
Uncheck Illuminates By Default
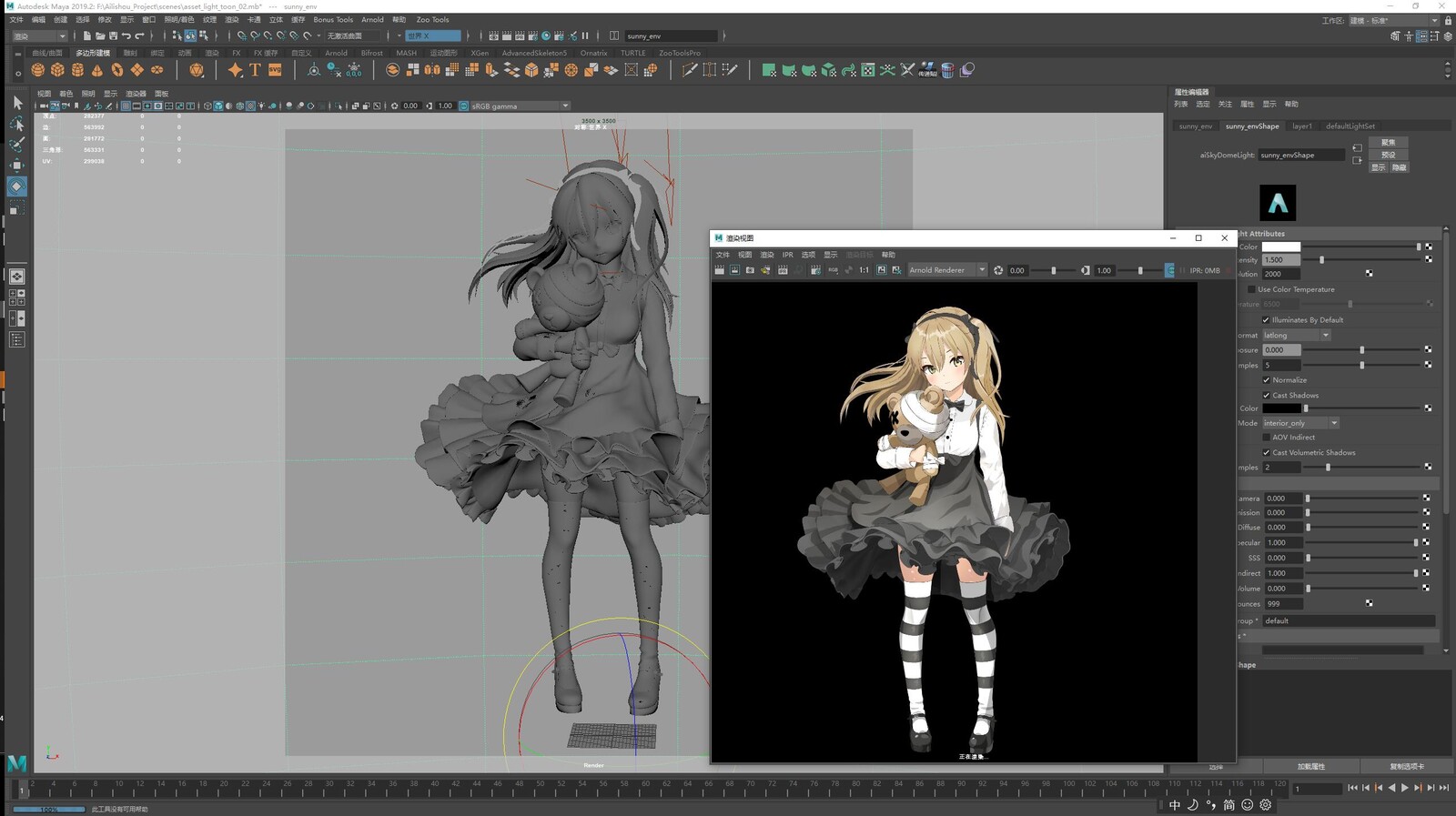point(1266,320)
